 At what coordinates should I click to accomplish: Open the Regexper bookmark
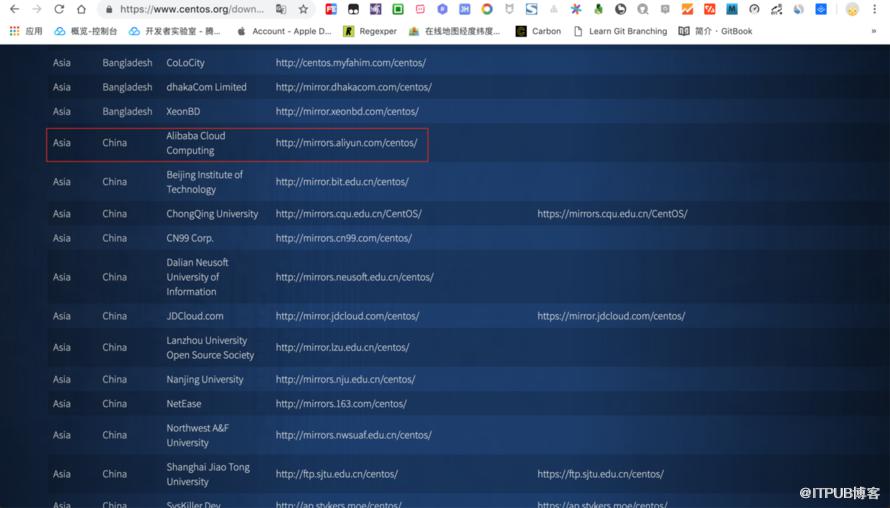(x=370, y=31)
